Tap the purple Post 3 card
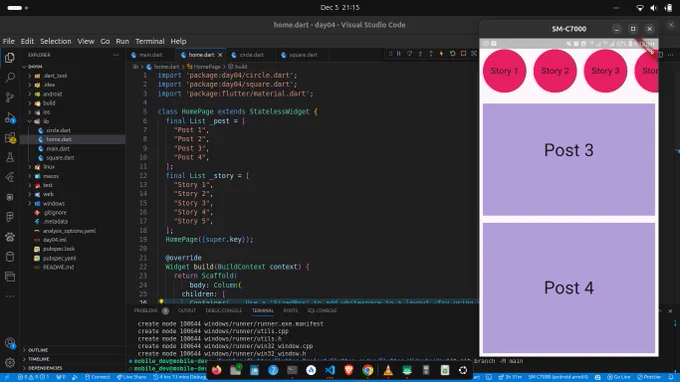This screenshot has width=680, height=382. (569, 159)
